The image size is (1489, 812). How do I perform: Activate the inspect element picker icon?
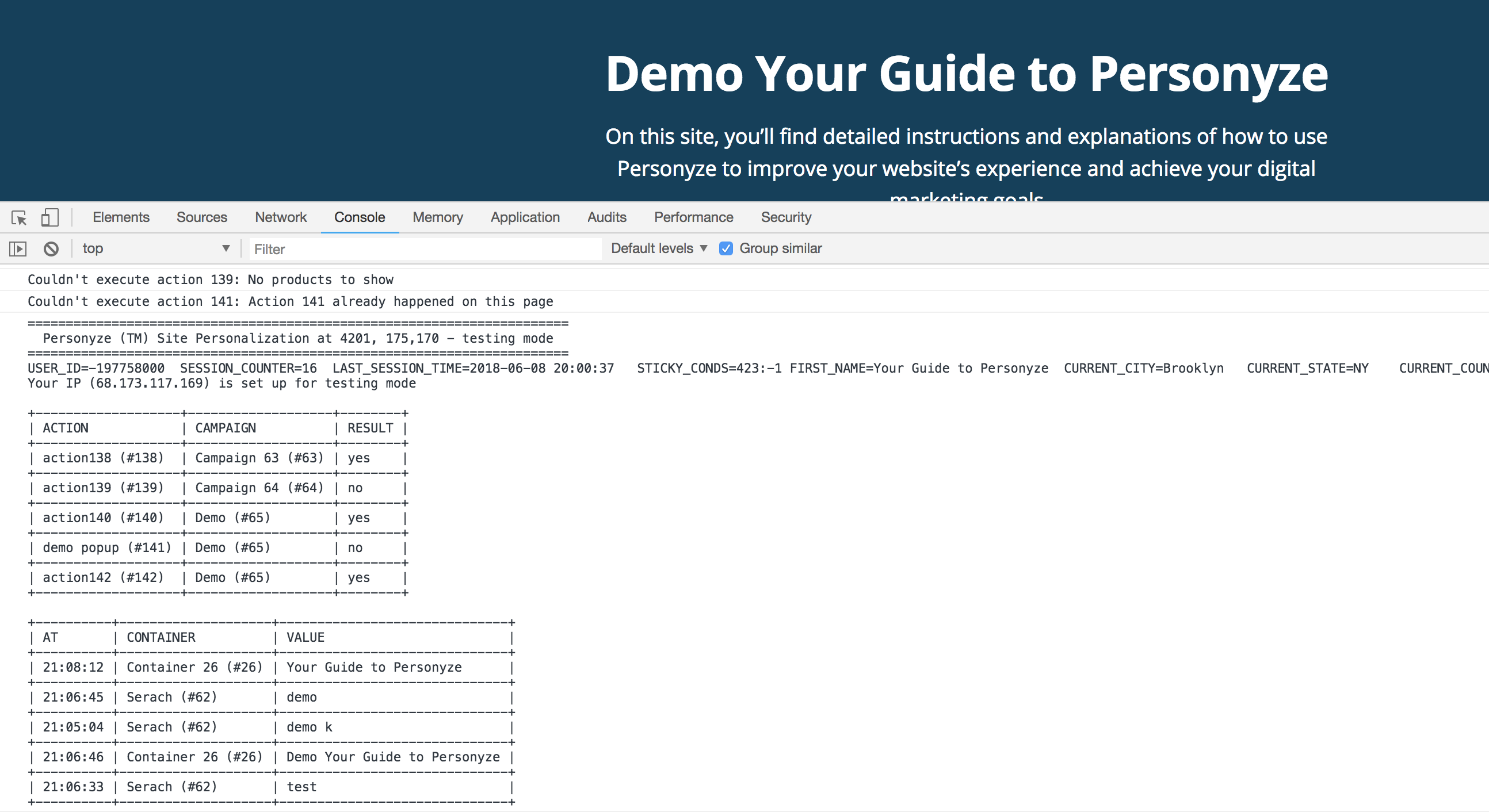click(19, 218)
